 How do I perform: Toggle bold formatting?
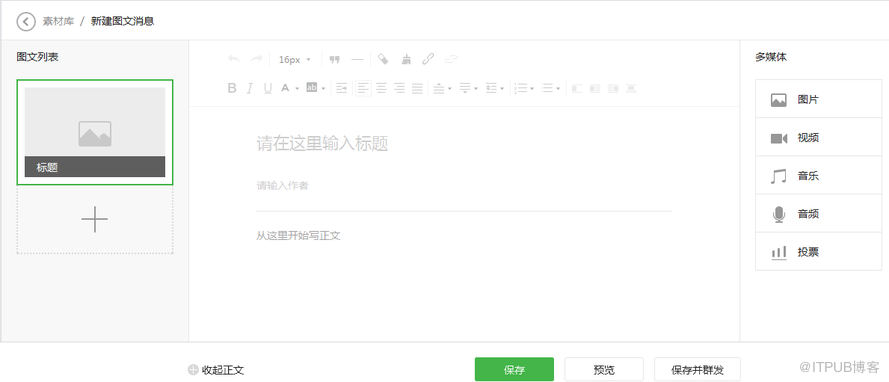[232, 88]
